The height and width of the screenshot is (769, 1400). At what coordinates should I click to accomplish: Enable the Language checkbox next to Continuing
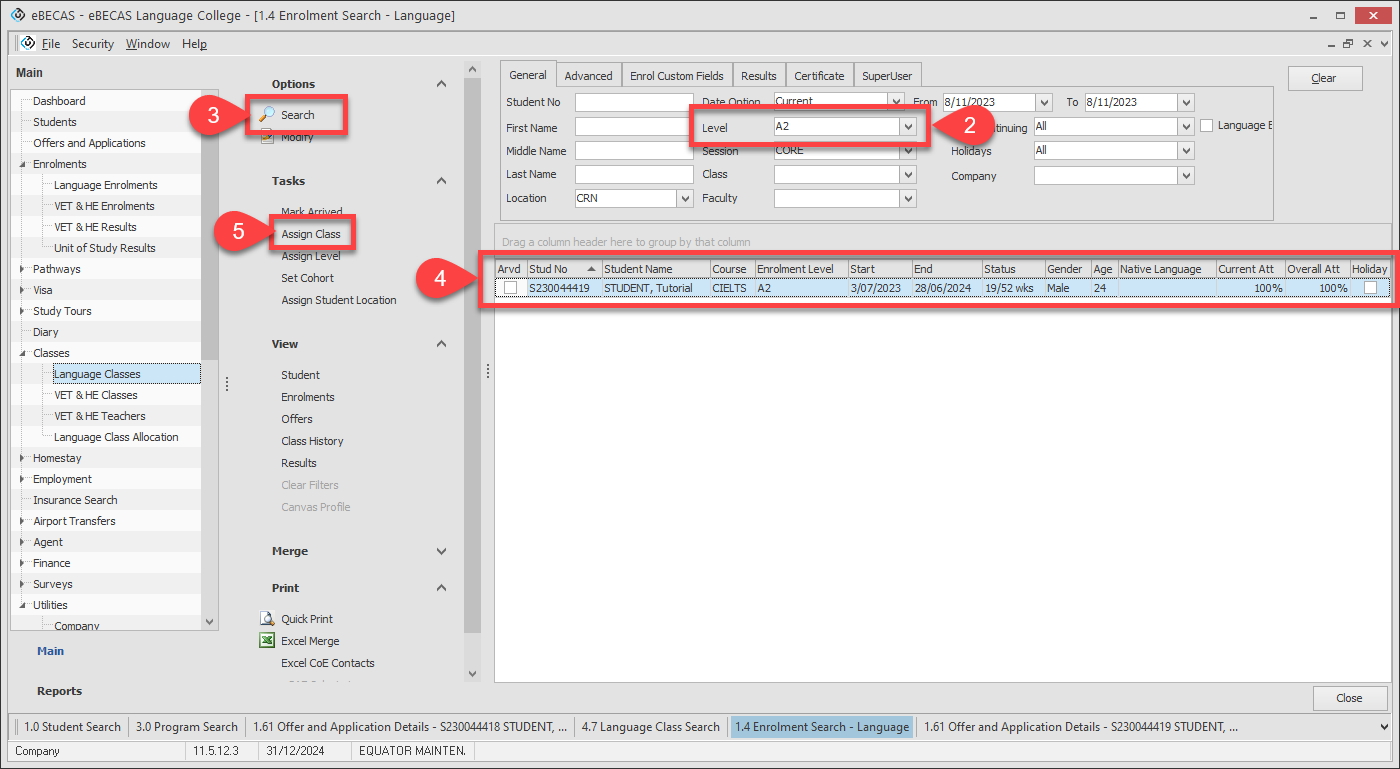(x=1206, y=126)
